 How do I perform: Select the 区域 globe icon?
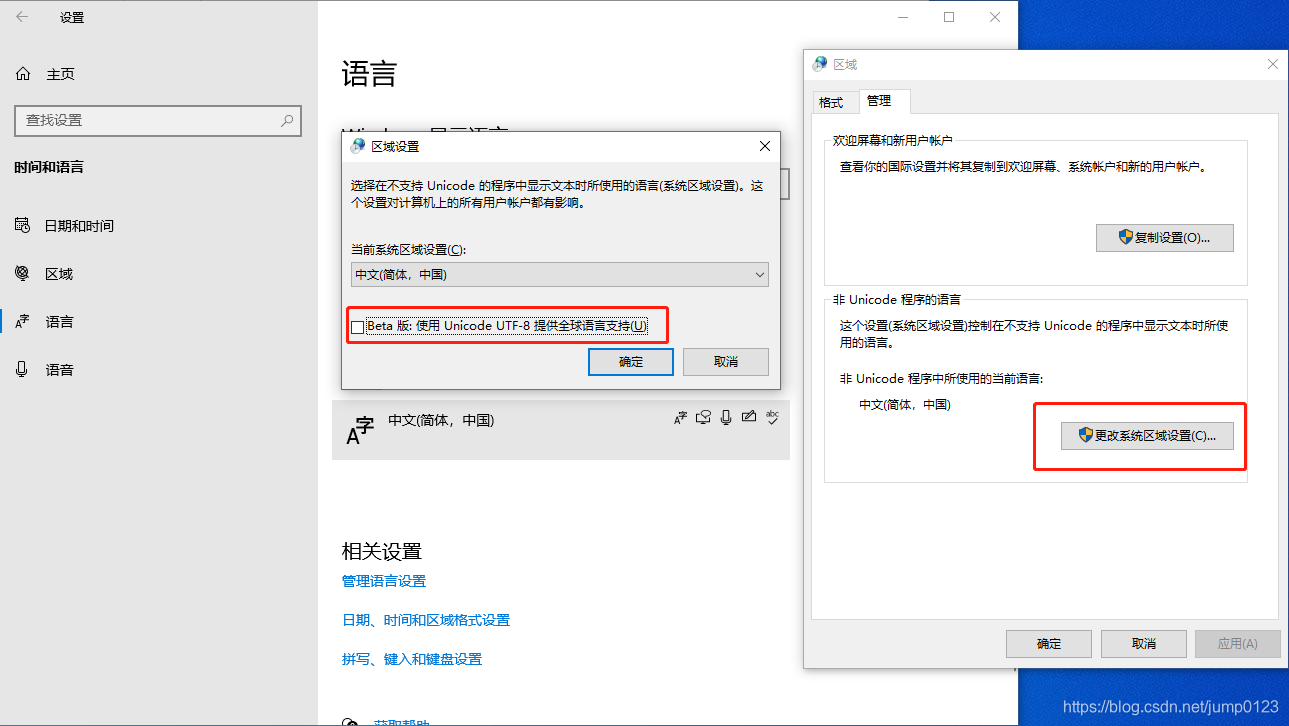pyautogui.click(x=22, y=273)
